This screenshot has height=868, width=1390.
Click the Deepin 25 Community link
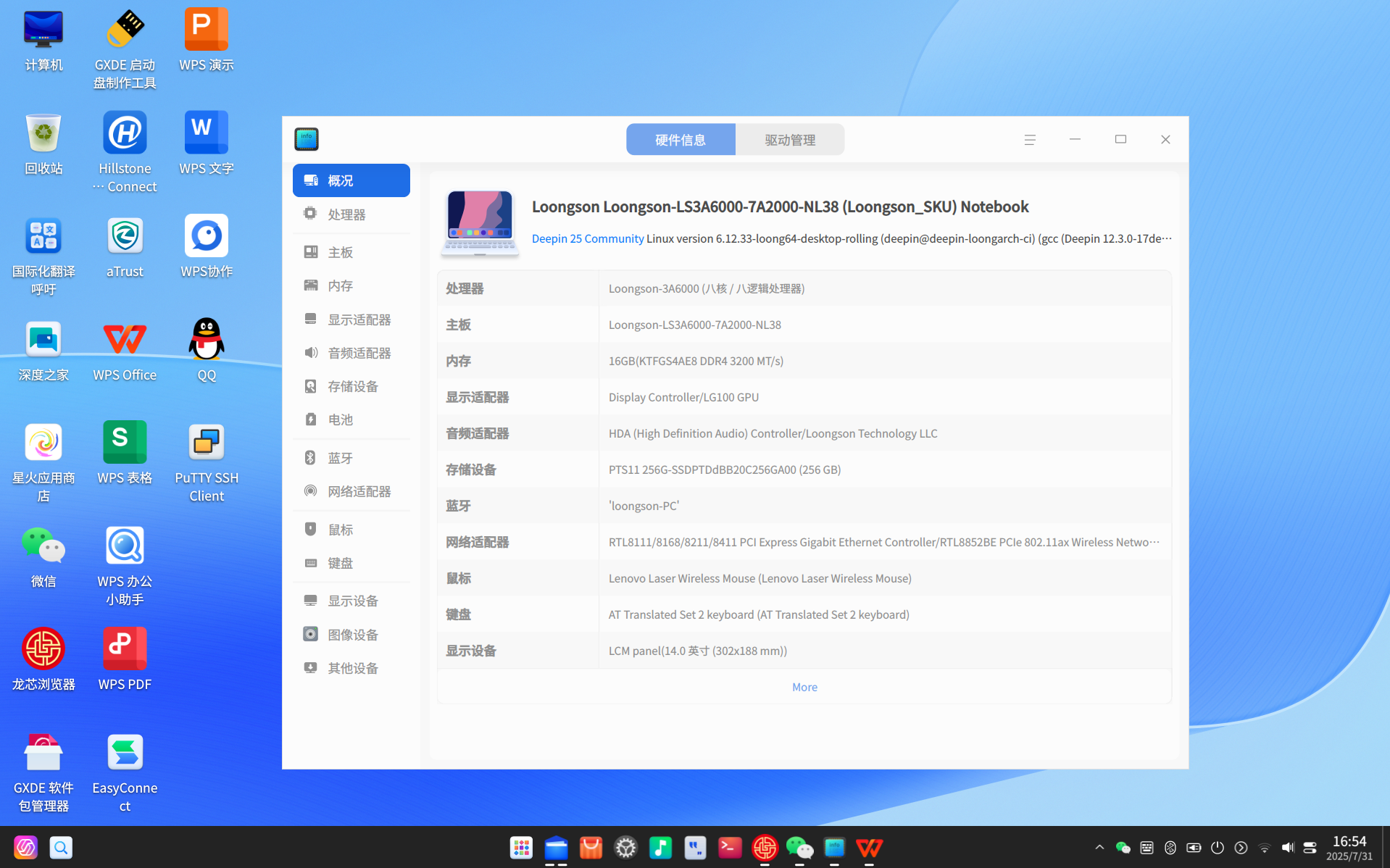[x=588, y=238]
